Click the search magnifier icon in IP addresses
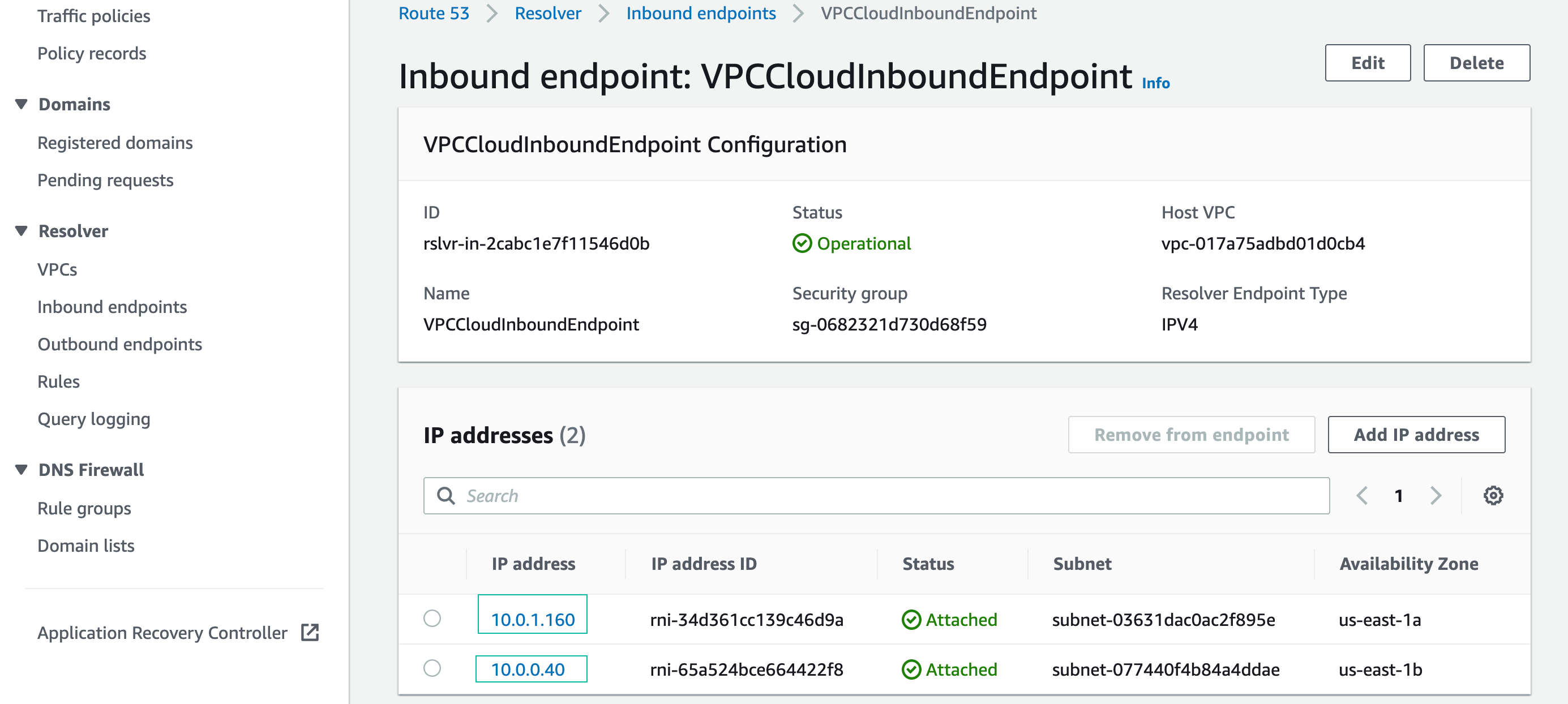 (x=446, y=495)
